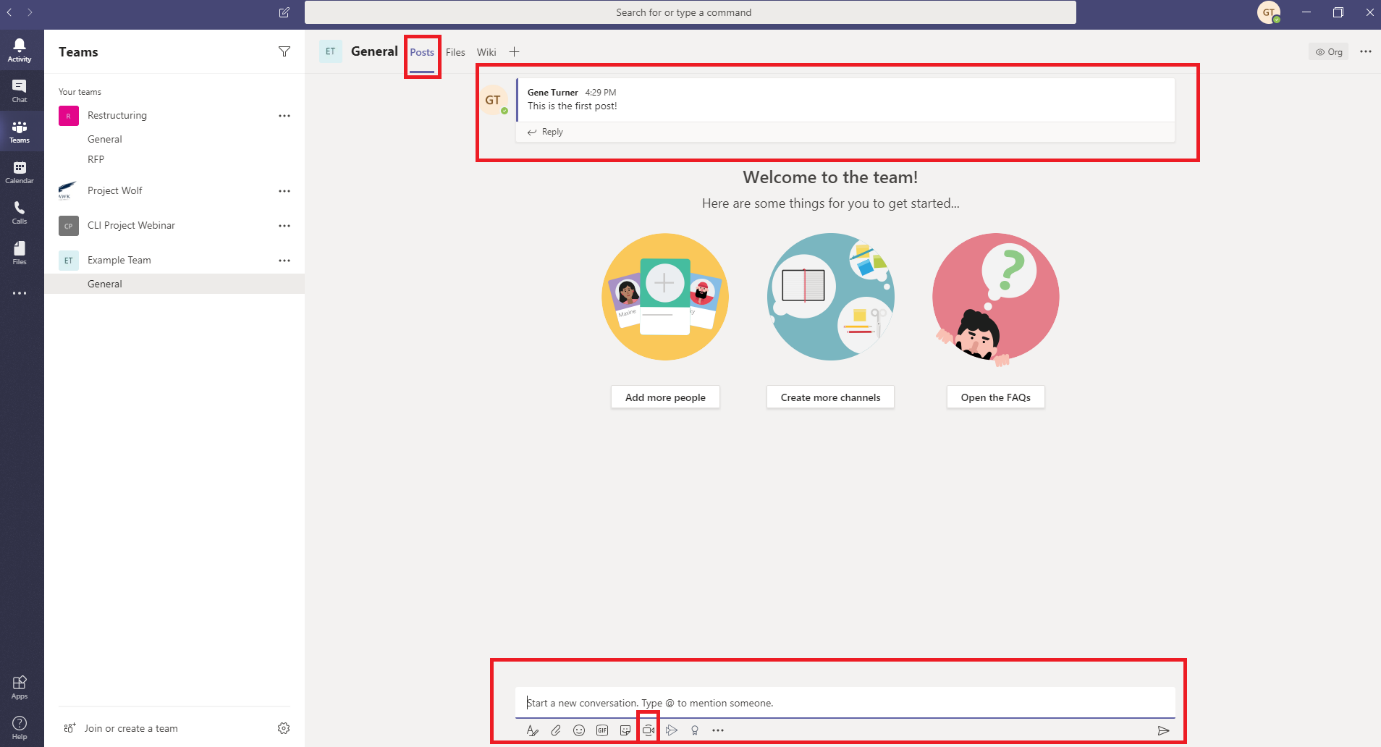This screenshot has height=747, width=1381.
Task: Click the Gene Turner sender name
Action: coord(553,92)
